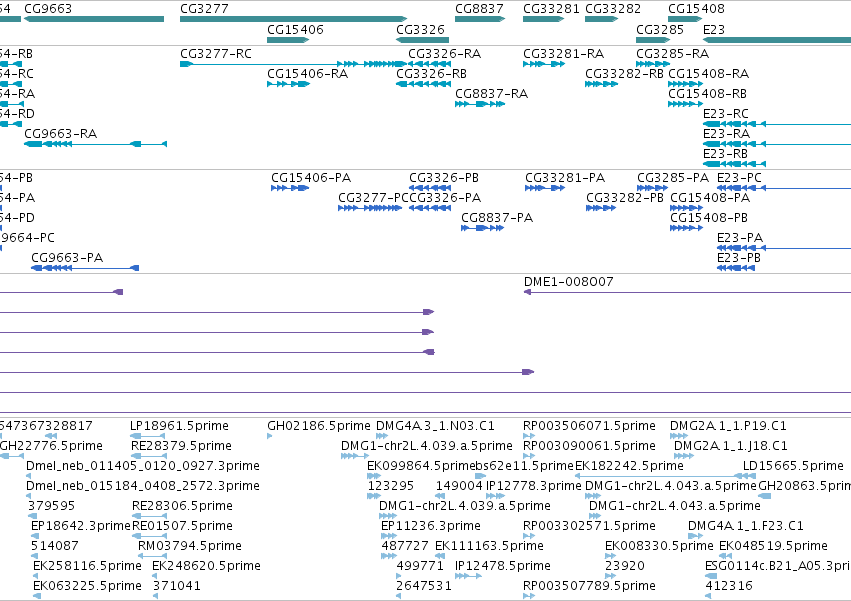
Task: Select the RE28379.5prime EST label
Action: click(x=181, y=446)
